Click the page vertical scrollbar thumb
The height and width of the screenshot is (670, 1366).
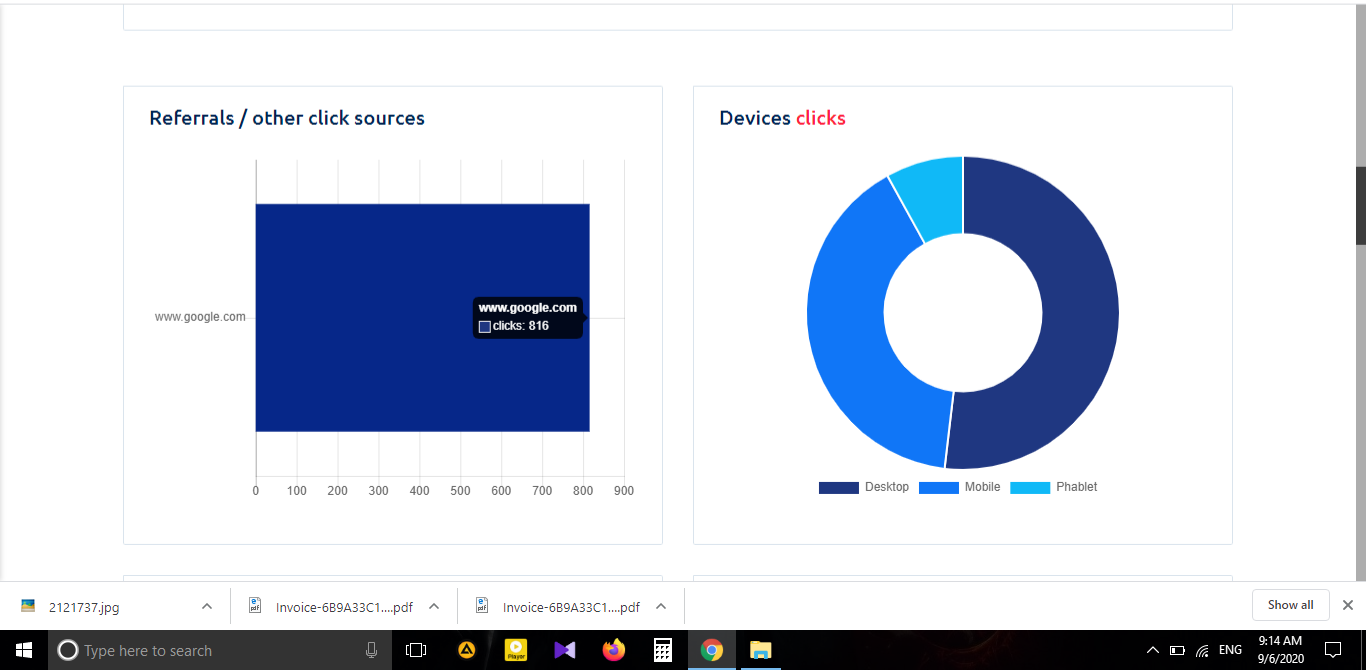[1360, 205]
